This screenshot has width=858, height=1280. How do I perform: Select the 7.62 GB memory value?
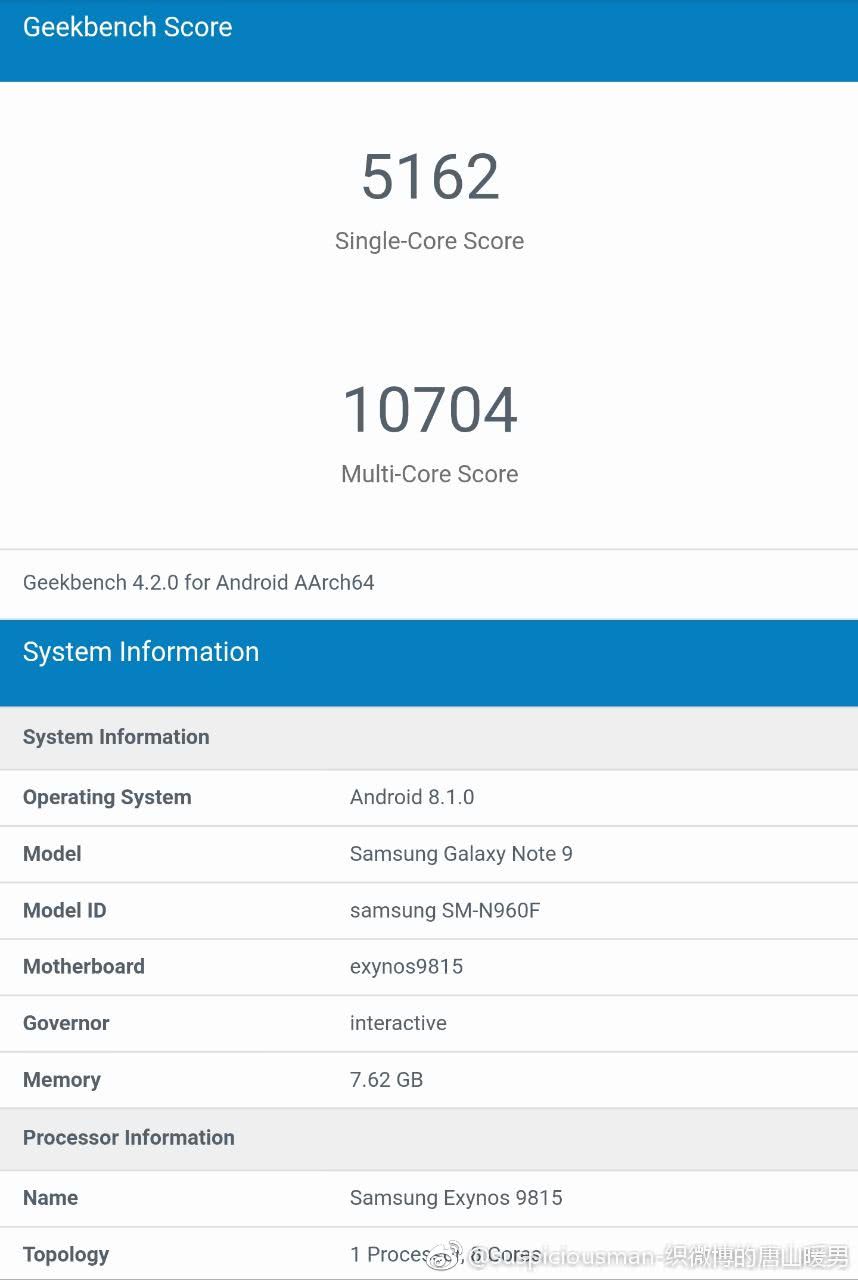[x=386, y=1080]
